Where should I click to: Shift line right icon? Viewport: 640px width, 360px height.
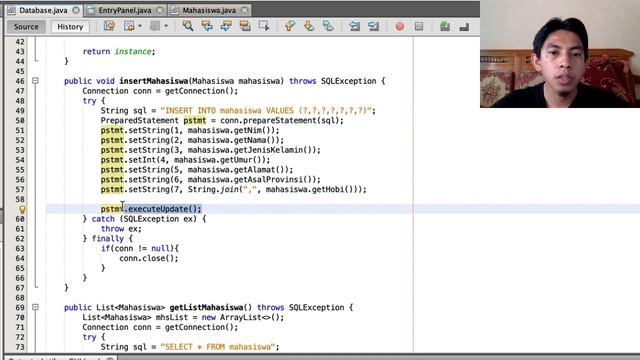373,26
